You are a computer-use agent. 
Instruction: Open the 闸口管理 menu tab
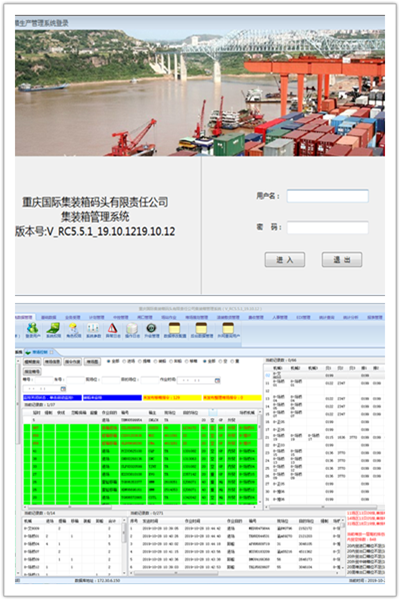tap(145, 317)
